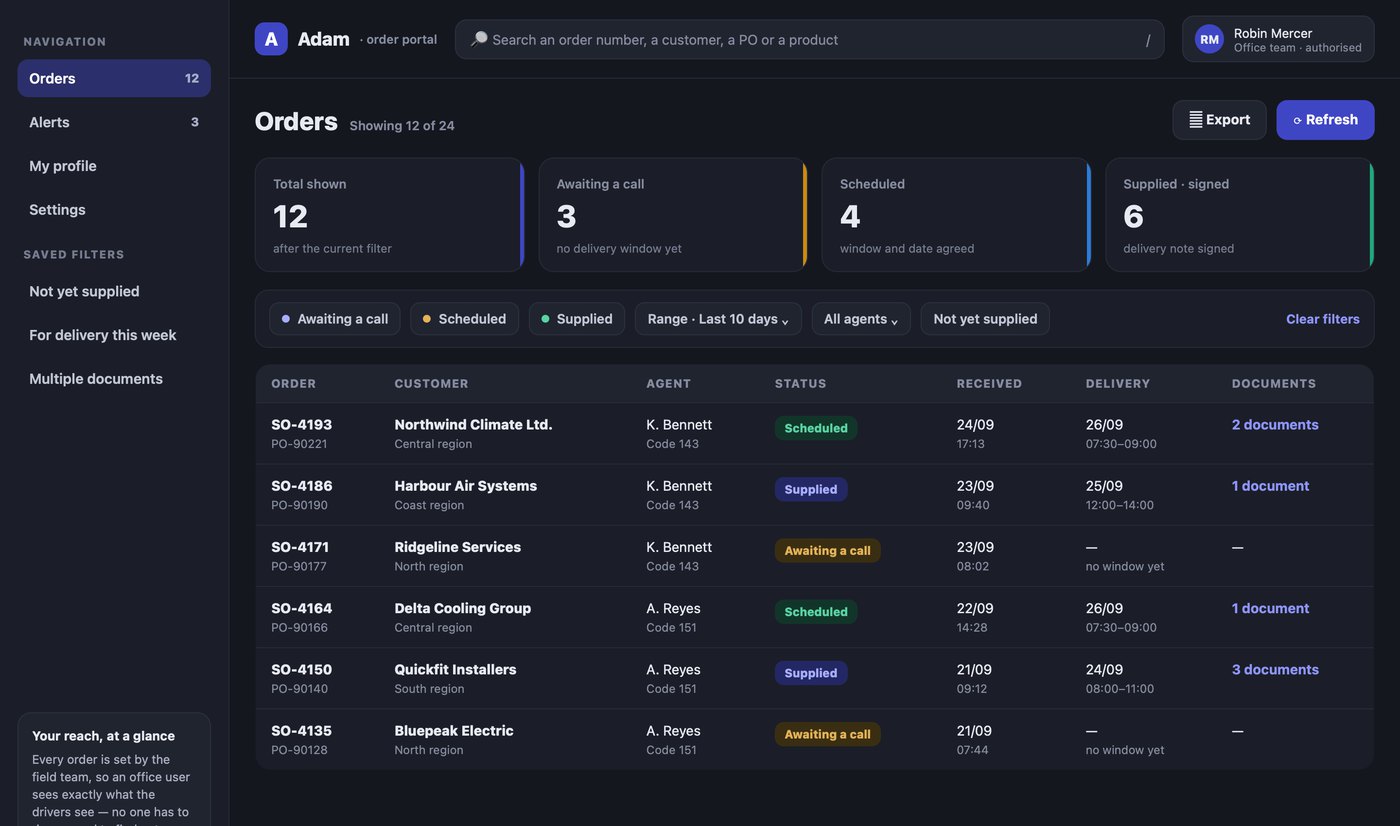Image resolution: width=1400 pixels, height=826 pixels.
Task: Select the Scheduled summary card
Action: (956, 215)
